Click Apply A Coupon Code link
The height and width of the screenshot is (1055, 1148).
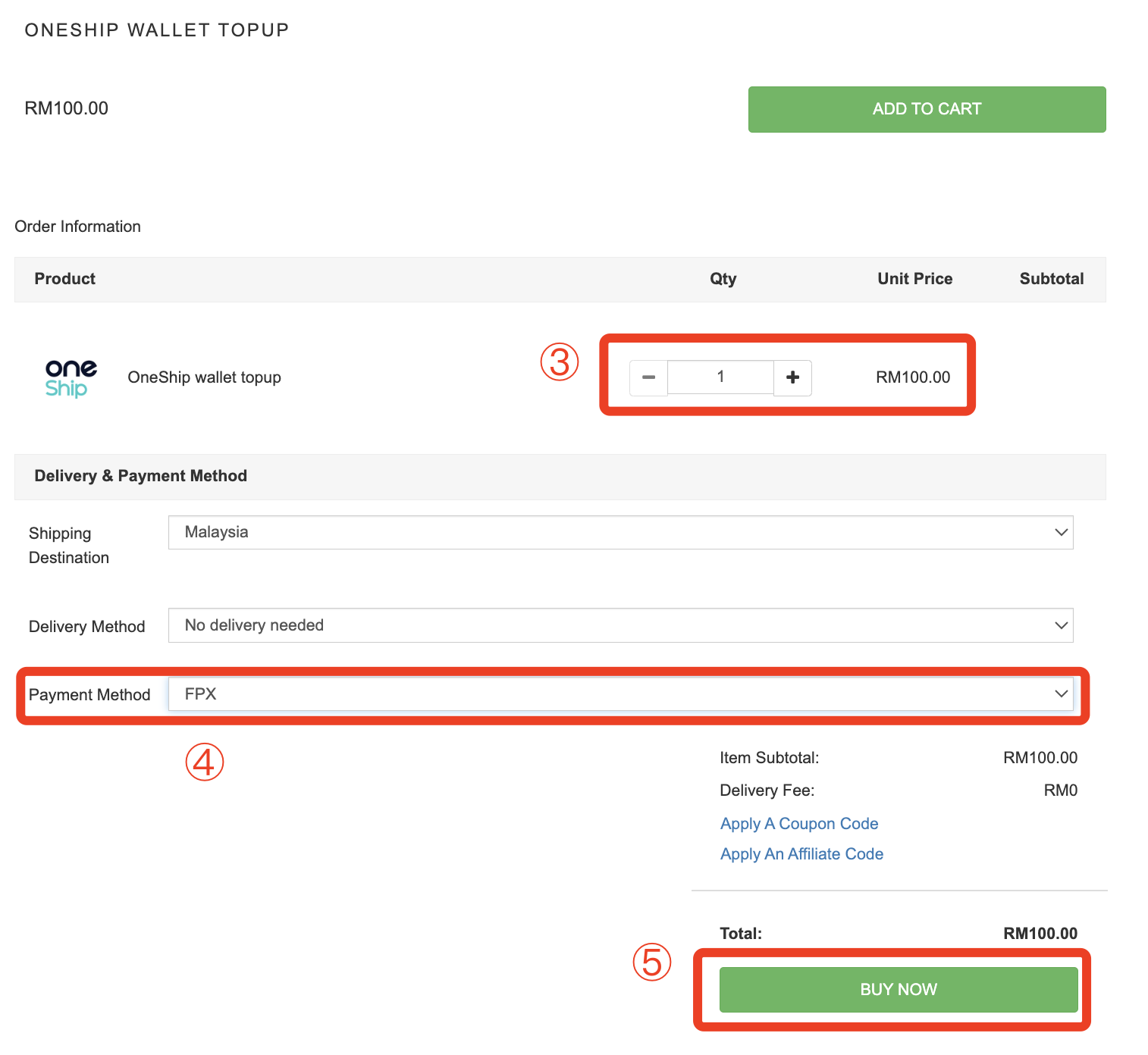tap(799, 824)
